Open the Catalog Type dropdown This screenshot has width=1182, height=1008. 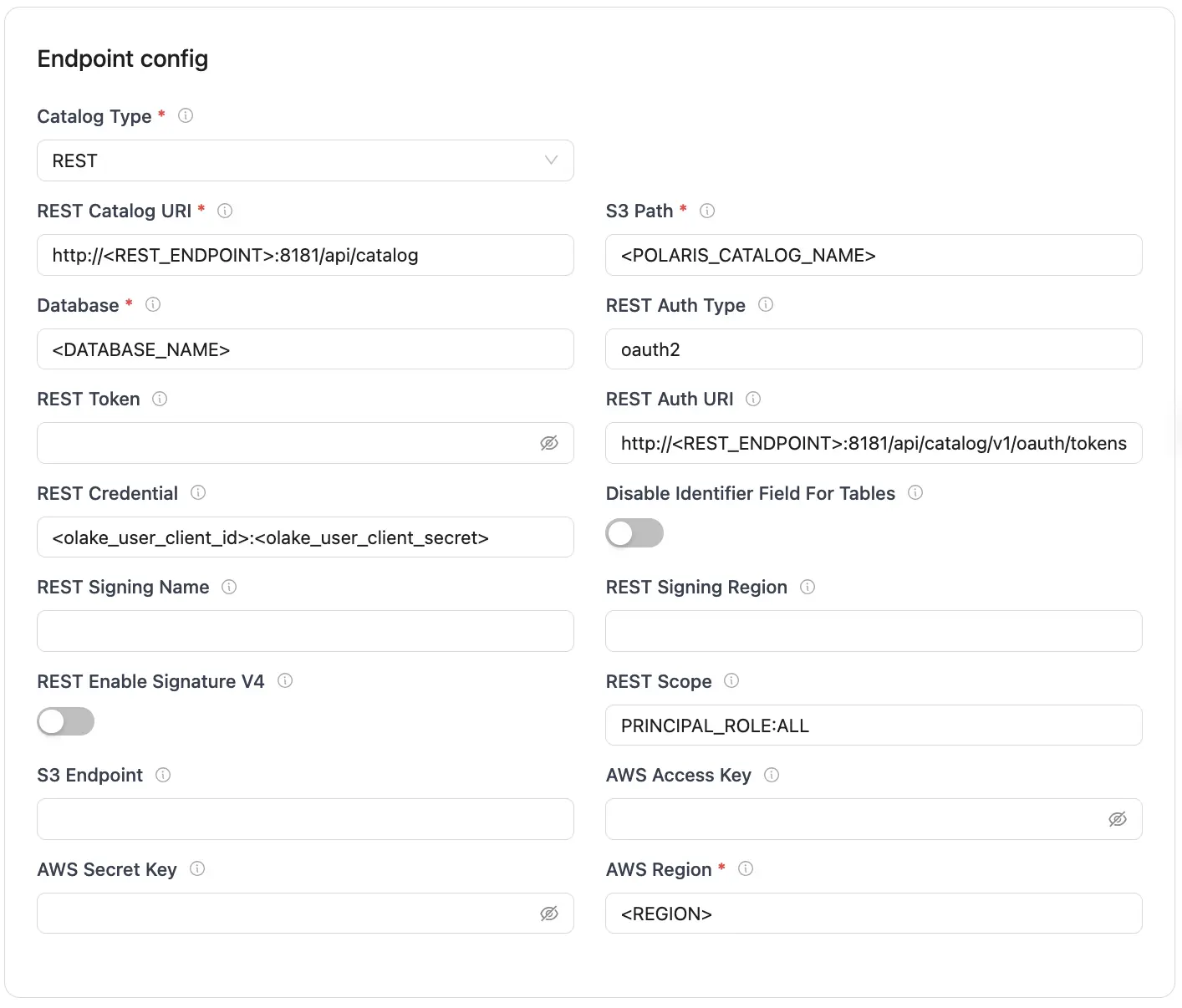[x=549, y=160]
